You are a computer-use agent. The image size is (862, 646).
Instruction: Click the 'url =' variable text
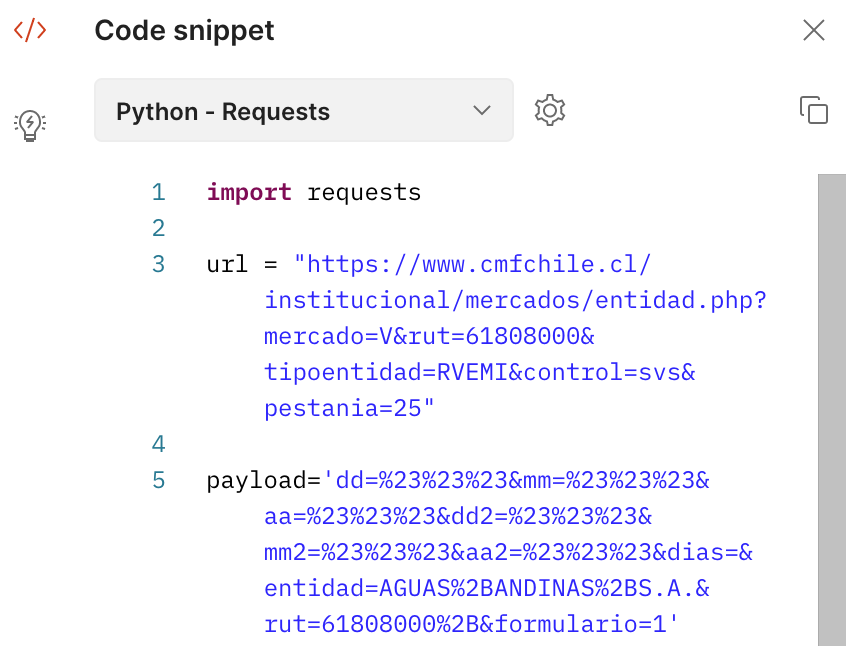(242, 264)
